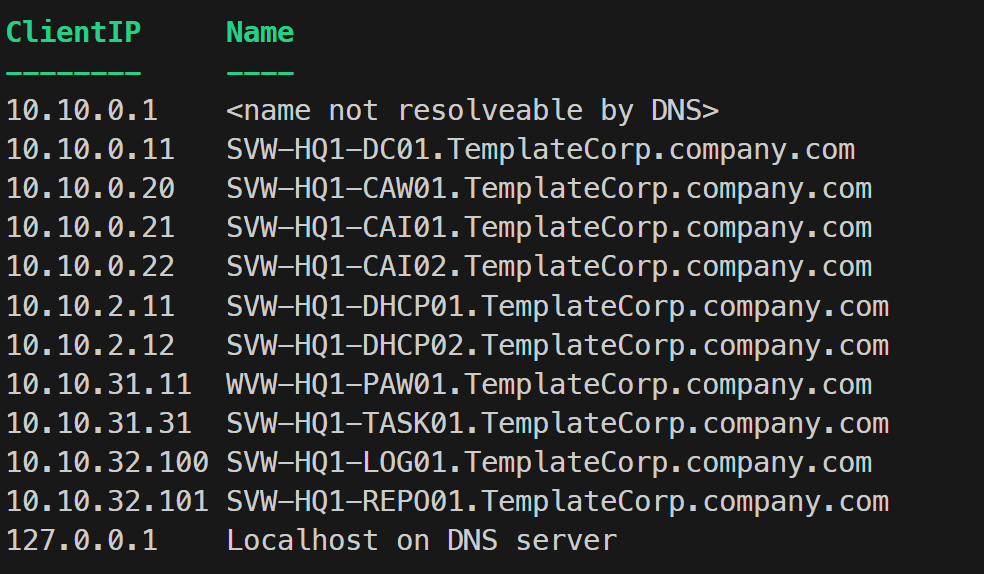Screen dimensions: 984x574
Task: Click hostname SVW-HQ1-CAI01.TemplateCorp.company.com
Action: coord(549,228)
